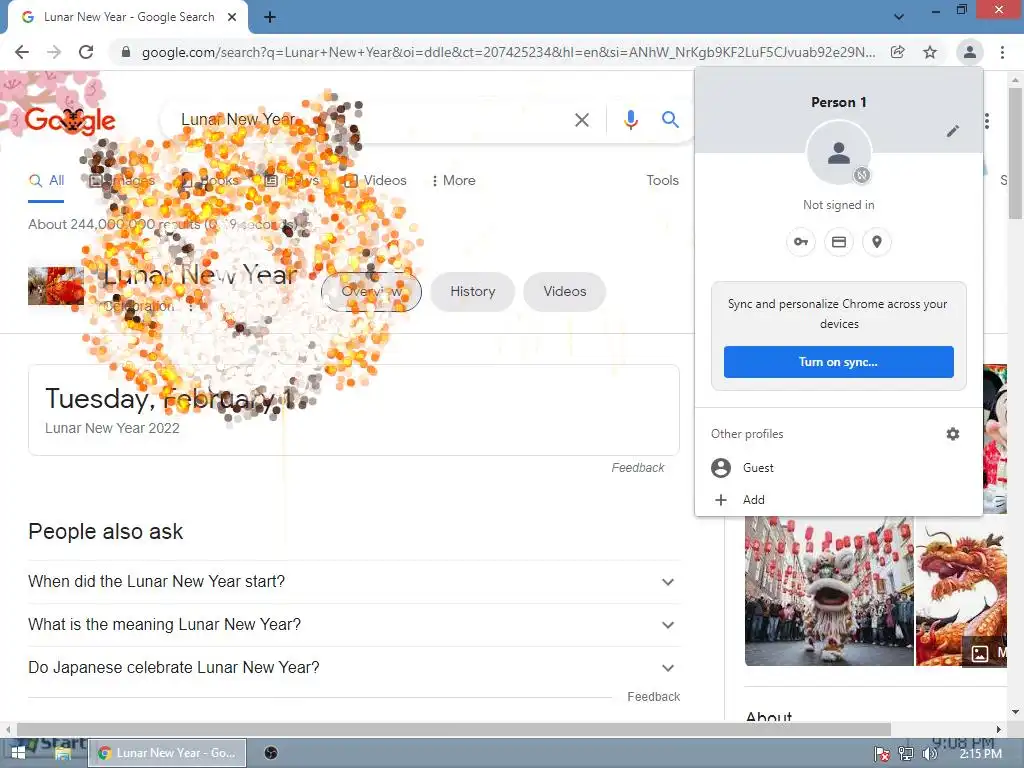The image size is (1024, 768).
Task: Open File Explorer from taskbar
Action: pyautogui.click(x=62, y=753)
